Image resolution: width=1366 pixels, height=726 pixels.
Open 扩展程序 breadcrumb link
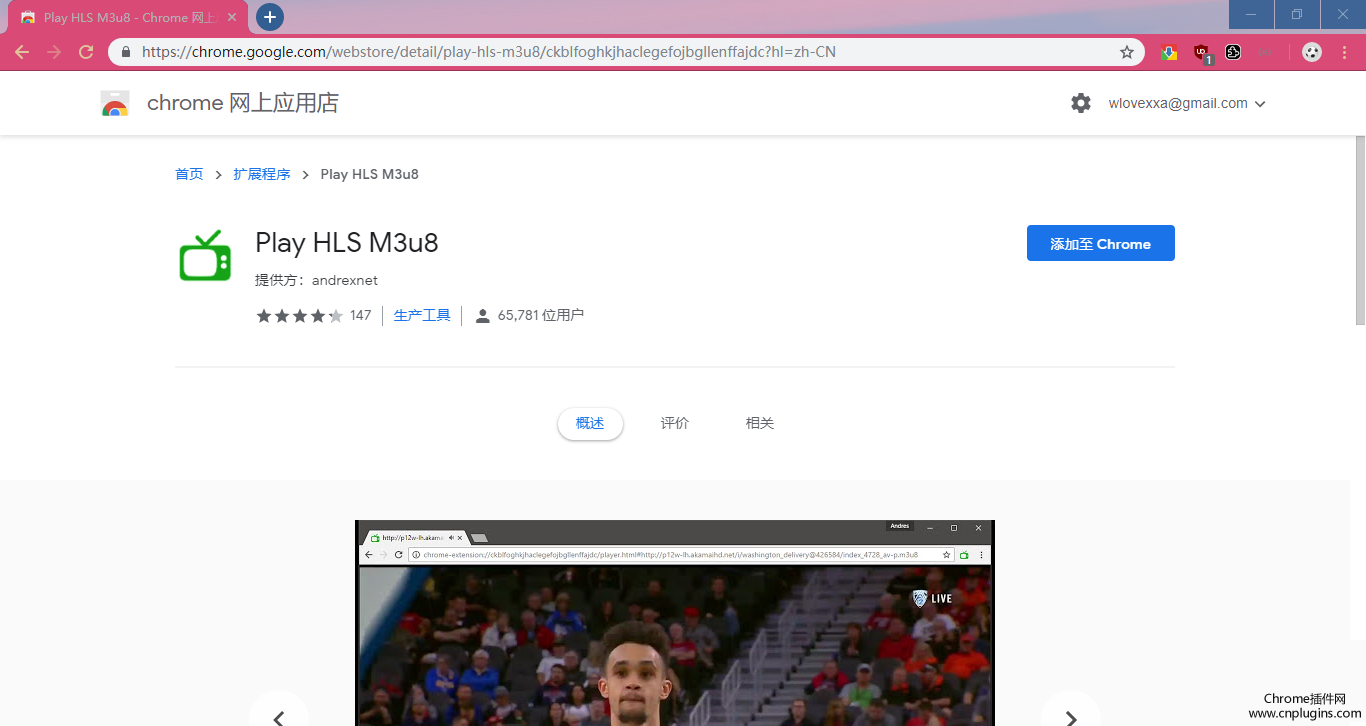[262, 174]
